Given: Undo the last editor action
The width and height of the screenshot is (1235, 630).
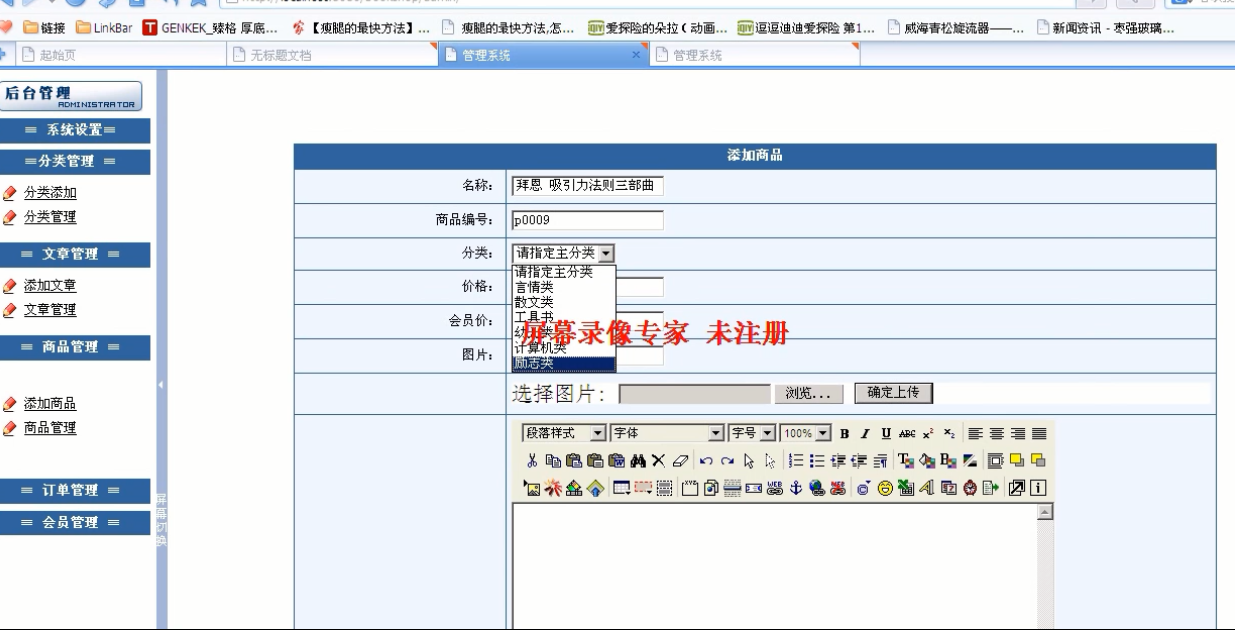Looking at the screenshot, I should pyautogui.click(x=706, y=461).
